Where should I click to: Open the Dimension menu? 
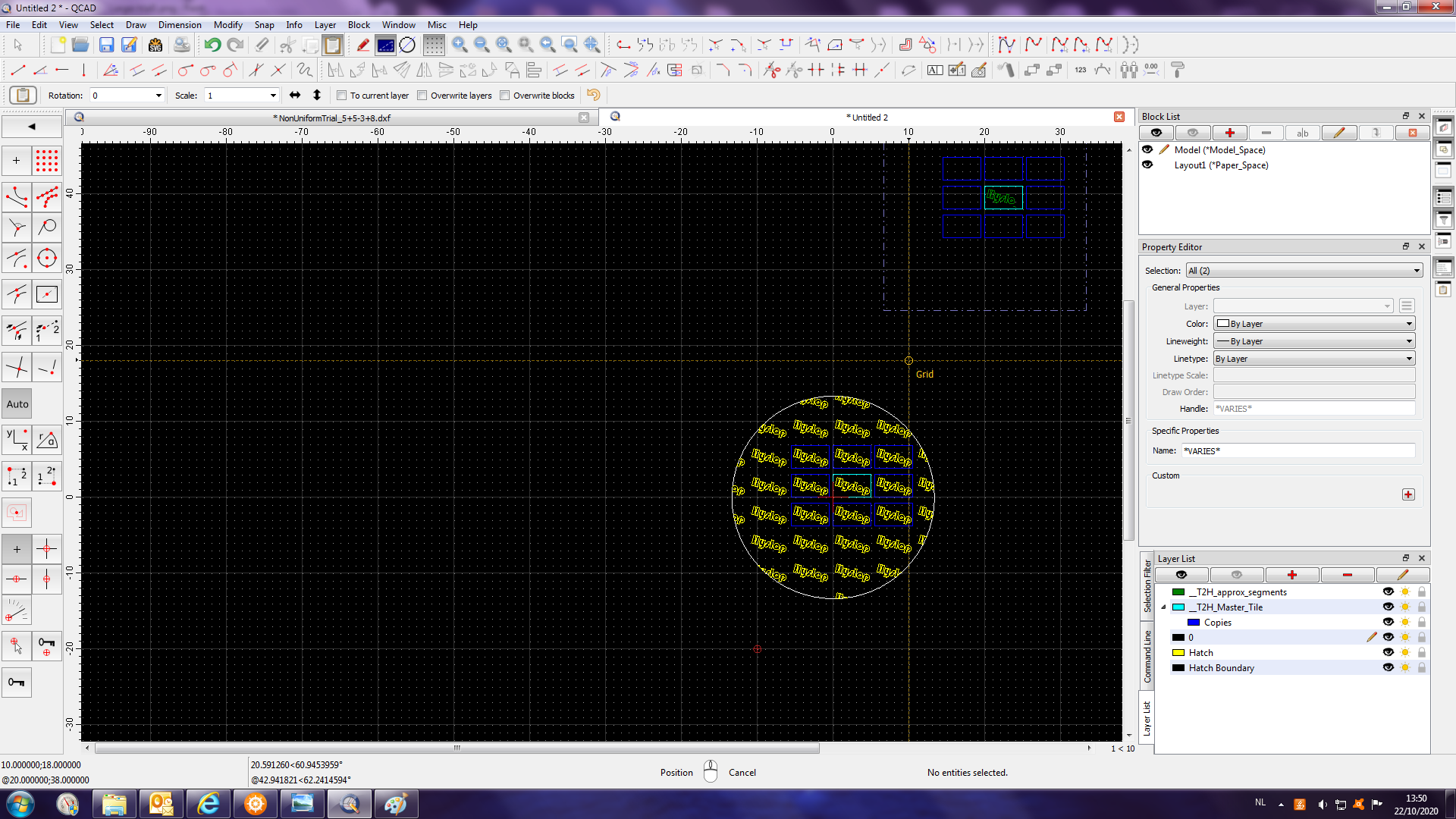click(180, 24)
